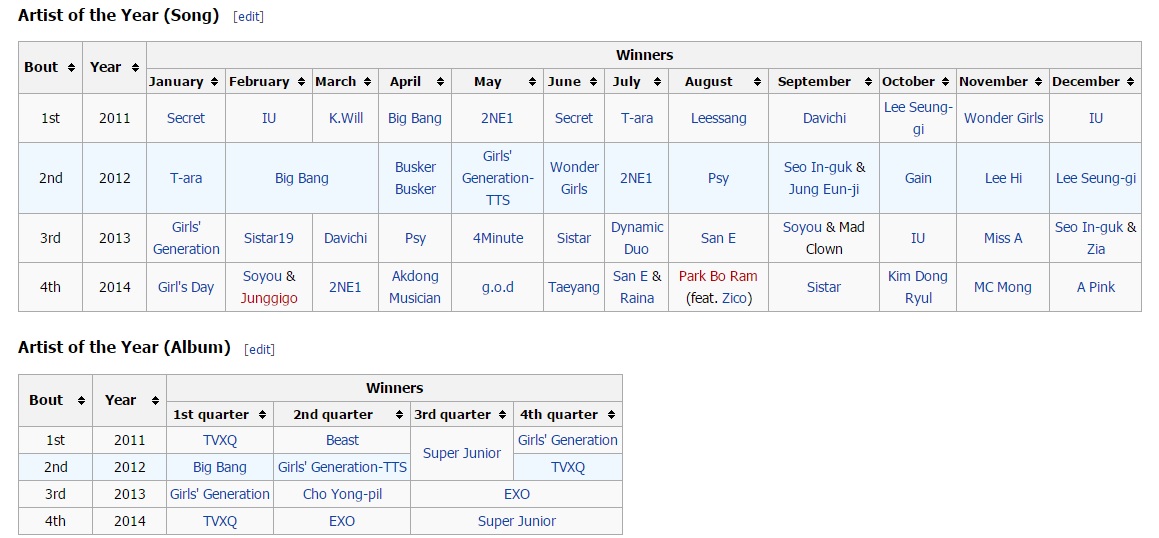Open Girls' Generation-TTS link in May 2012
The width and height of the screenshot is (1159, 538).
[497, 178]
